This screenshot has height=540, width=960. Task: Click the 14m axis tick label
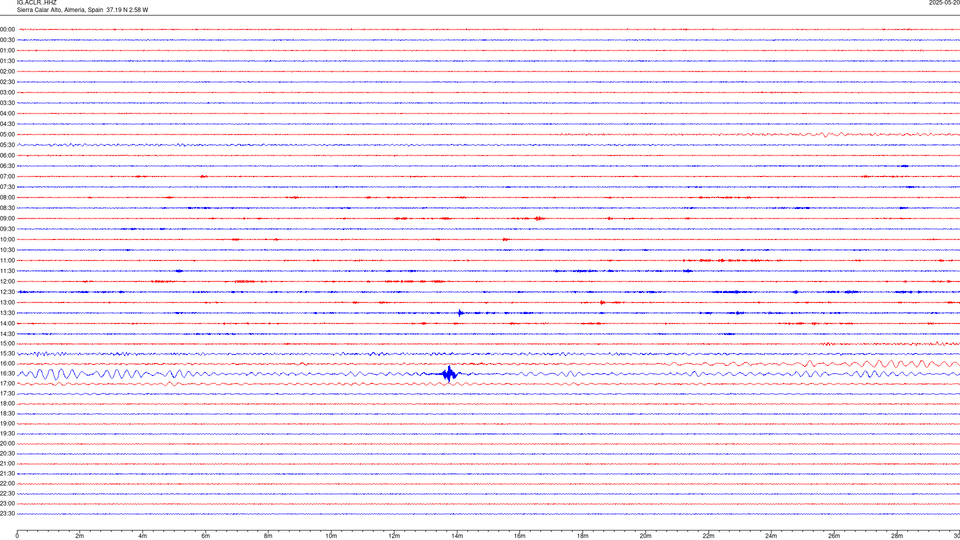[457, 536]
